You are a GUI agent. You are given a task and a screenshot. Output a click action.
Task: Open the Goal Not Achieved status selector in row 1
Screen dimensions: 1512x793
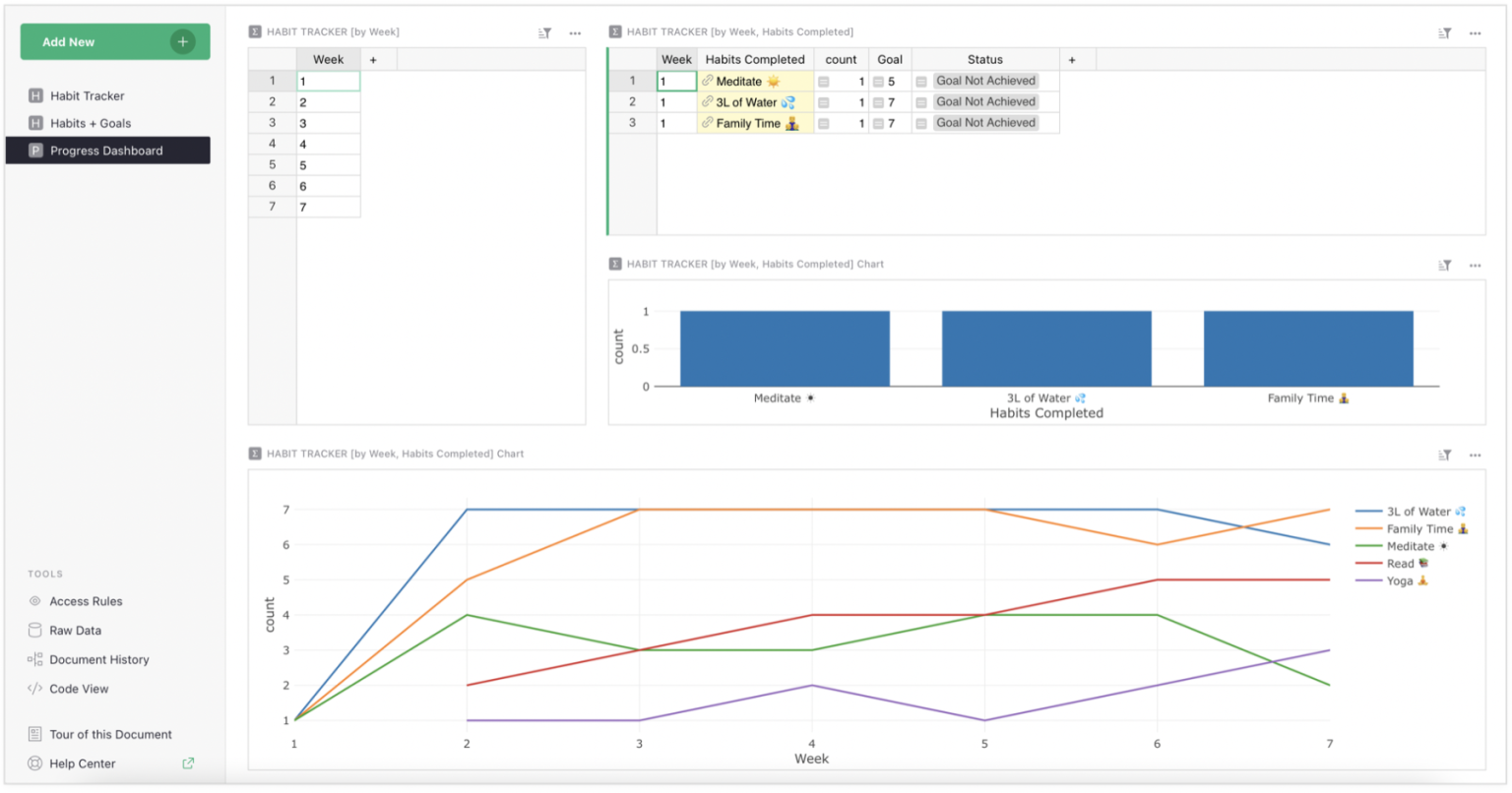coord(985,81)
